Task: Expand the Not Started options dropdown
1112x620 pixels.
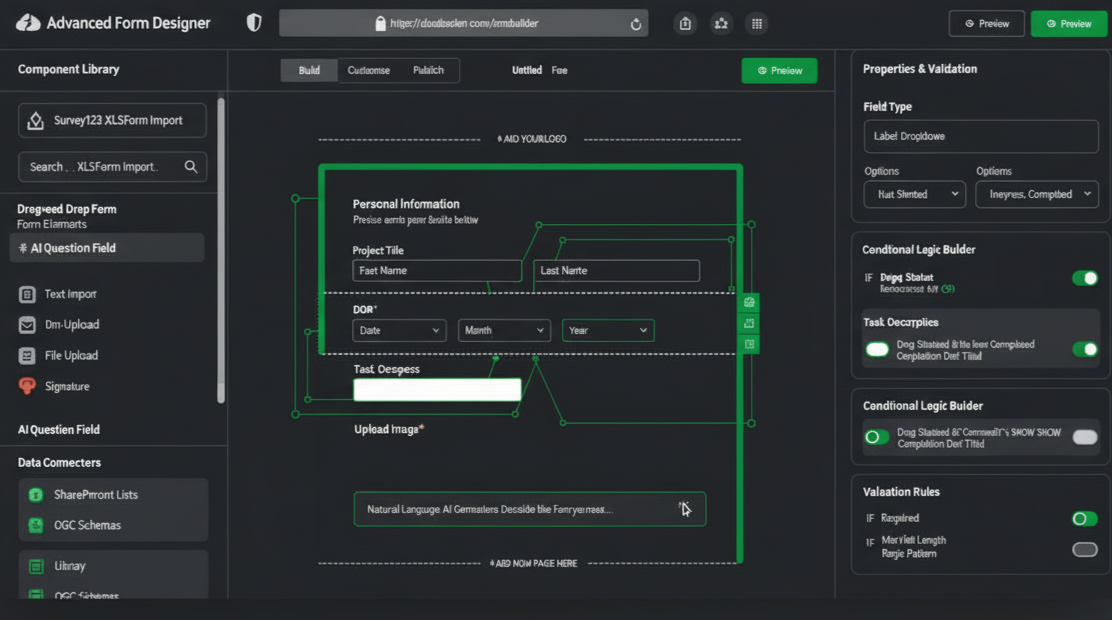Action: (914, 194)
